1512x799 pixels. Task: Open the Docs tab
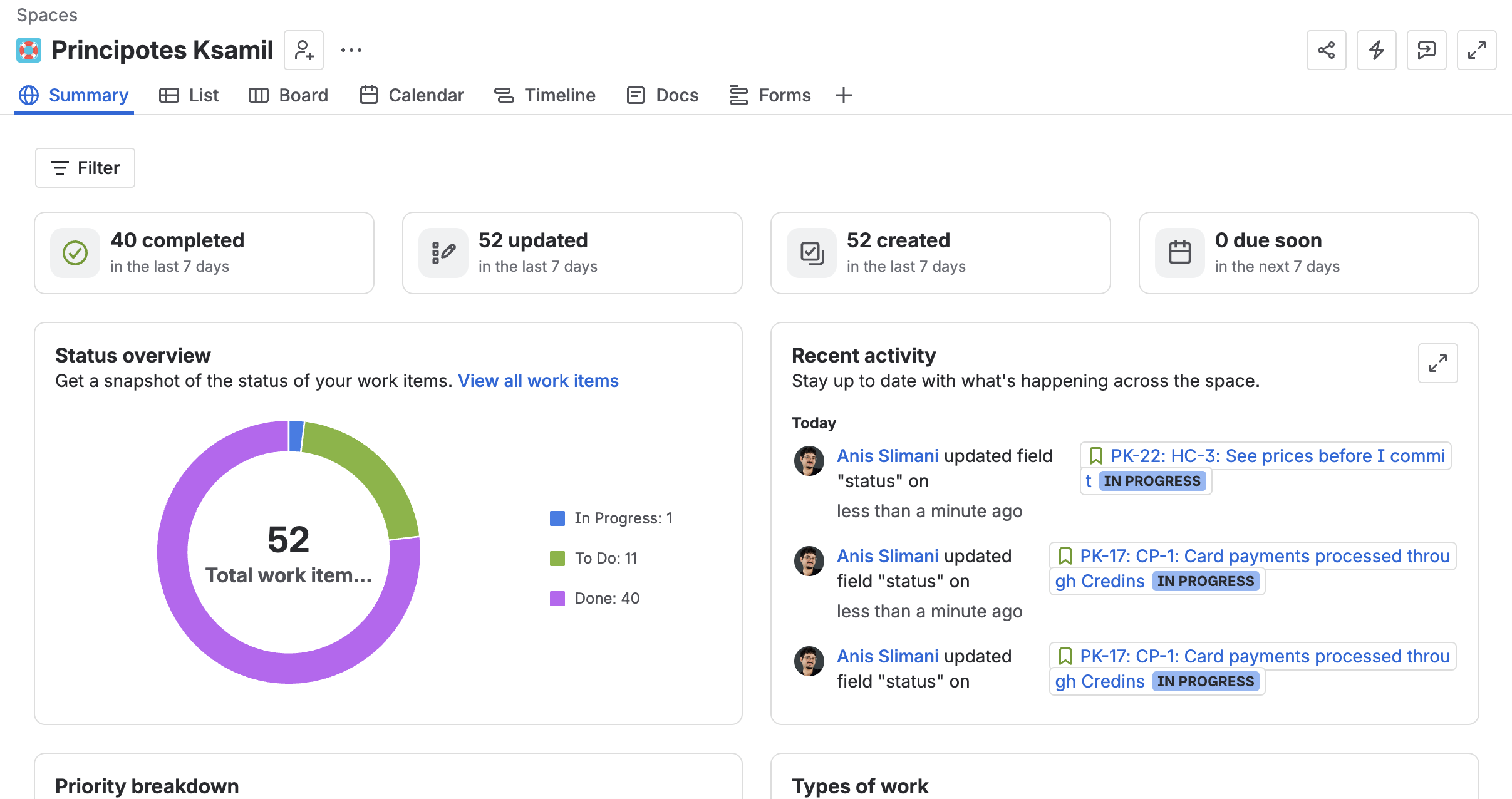663,95
